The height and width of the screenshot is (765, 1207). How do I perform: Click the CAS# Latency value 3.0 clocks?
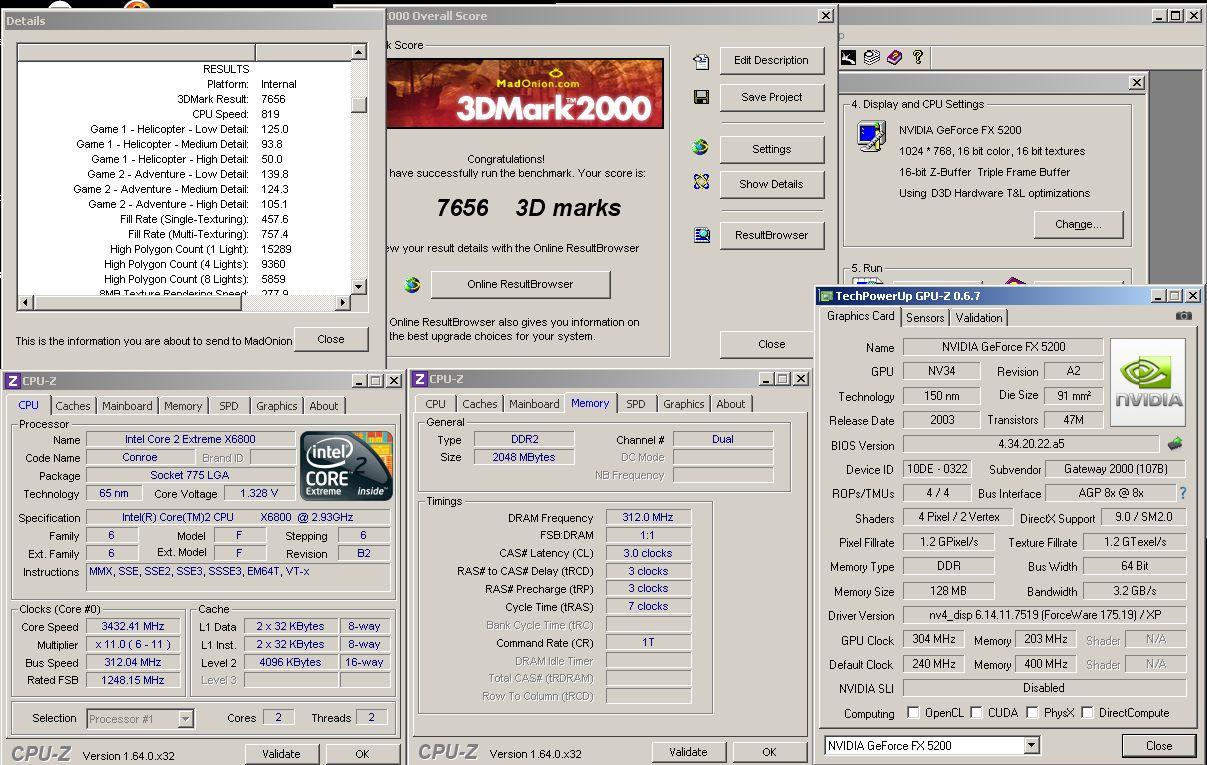pos(648,553)
